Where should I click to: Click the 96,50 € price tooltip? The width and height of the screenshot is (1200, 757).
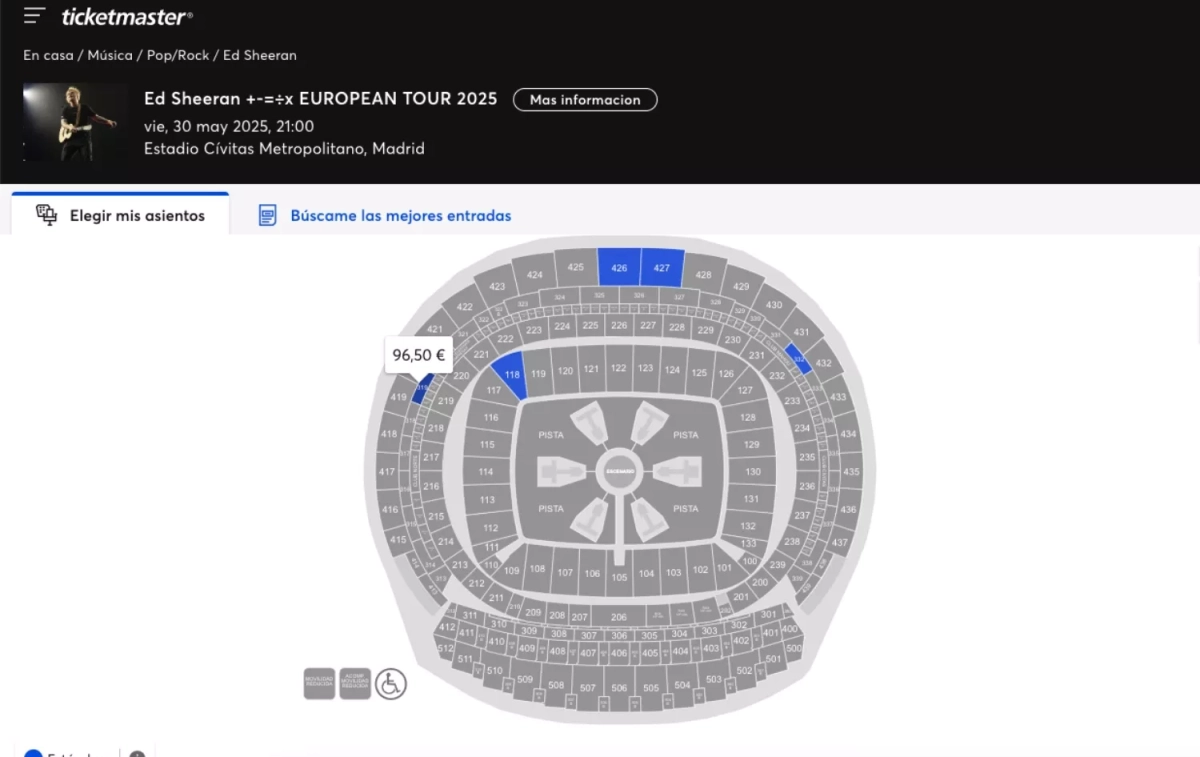(418, 355)
